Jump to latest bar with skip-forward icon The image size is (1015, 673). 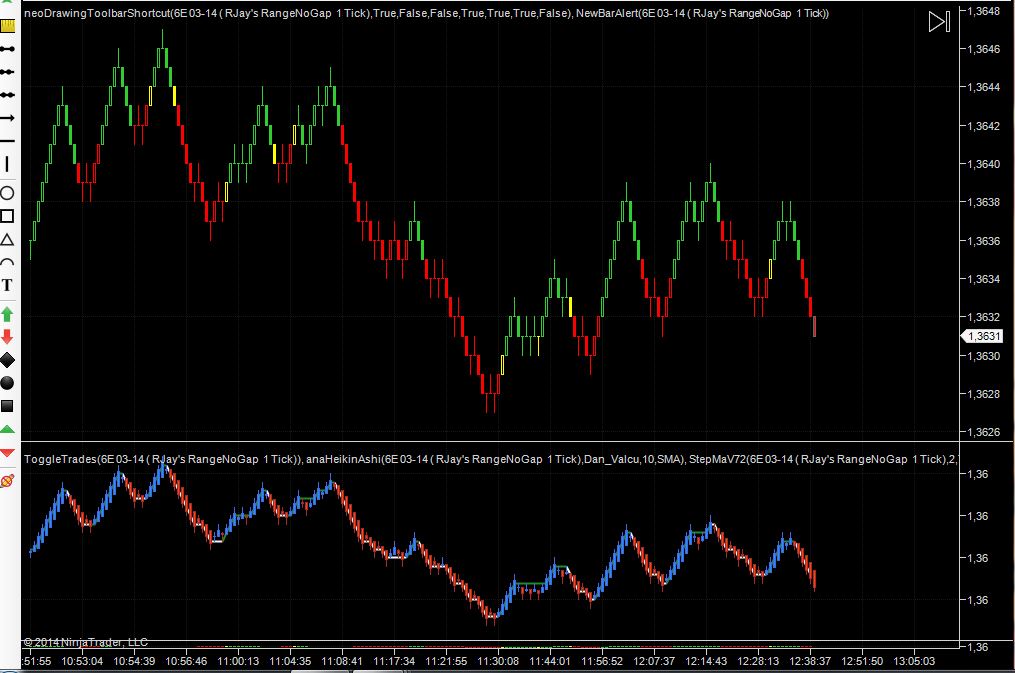point(939,21)
